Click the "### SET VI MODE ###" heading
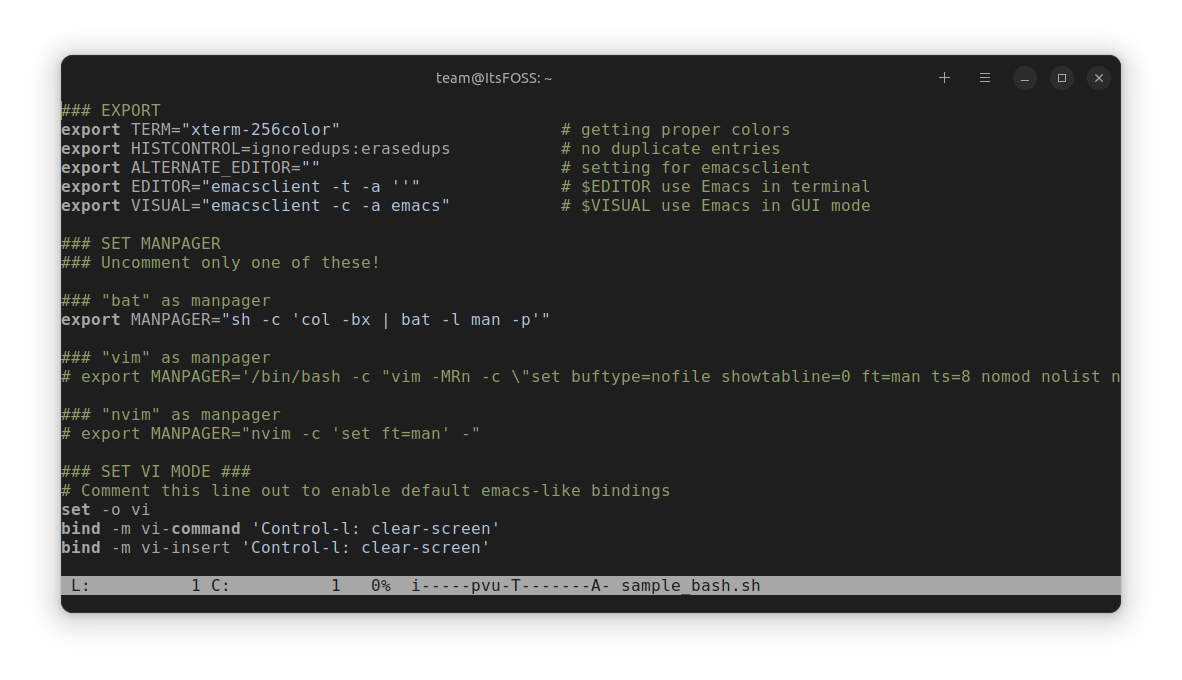Image resolution: width=1182 pixels, height=680 pixels. tap(156, 471)
